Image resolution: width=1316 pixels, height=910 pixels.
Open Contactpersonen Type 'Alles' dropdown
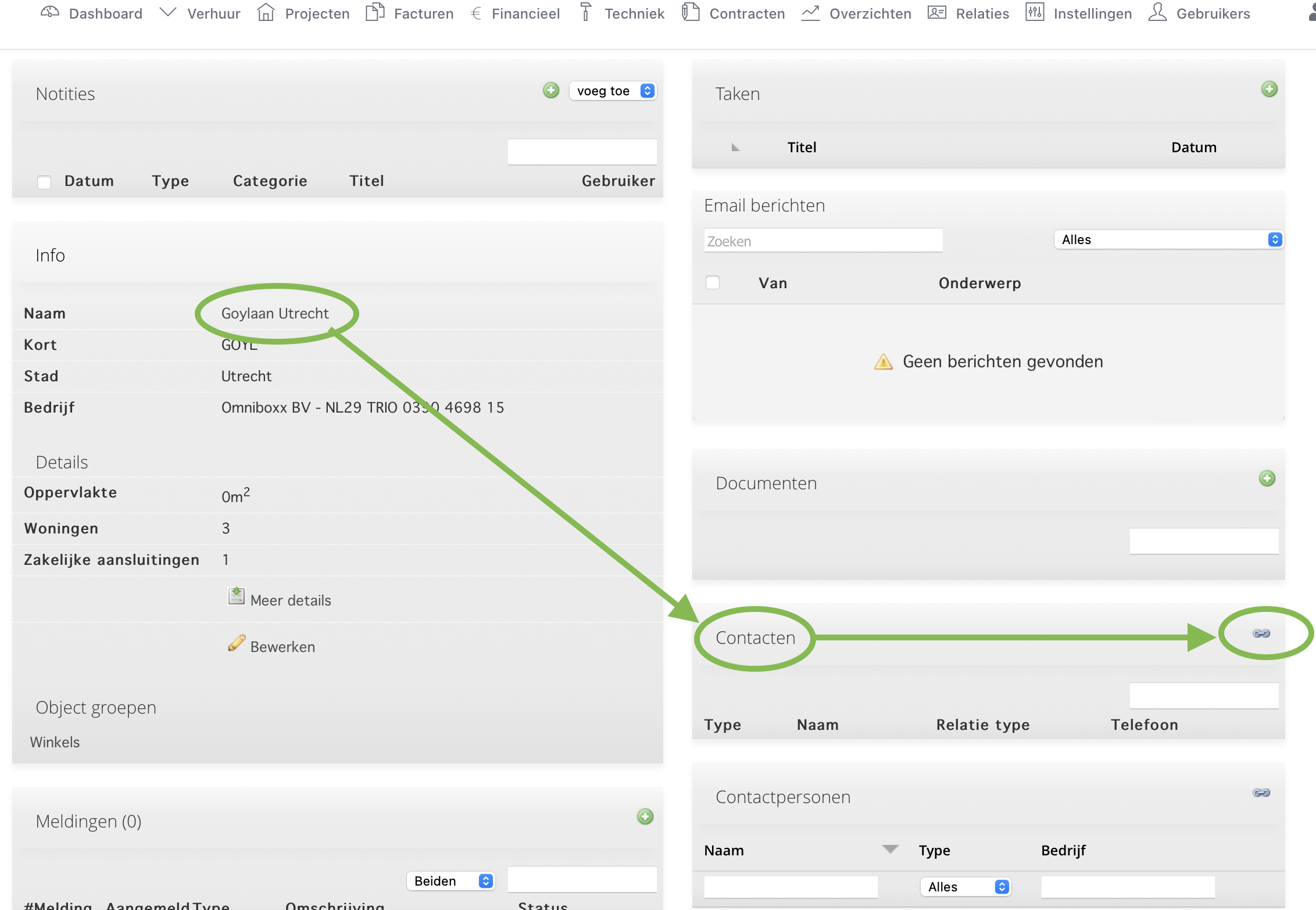click(x=965, y=887)
